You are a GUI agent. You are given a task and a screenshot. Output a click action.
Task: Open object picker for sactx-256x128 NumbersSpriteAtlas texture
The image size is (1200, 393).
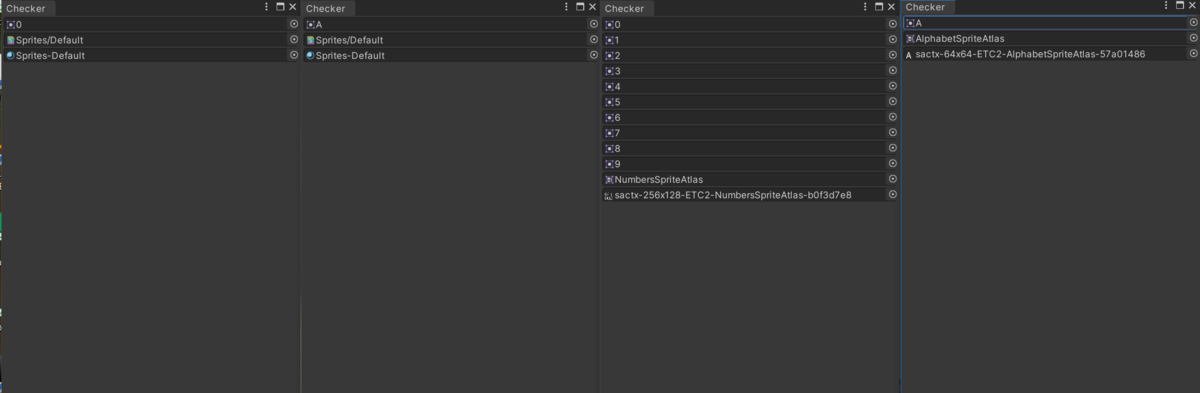click(x=893, y=195)
